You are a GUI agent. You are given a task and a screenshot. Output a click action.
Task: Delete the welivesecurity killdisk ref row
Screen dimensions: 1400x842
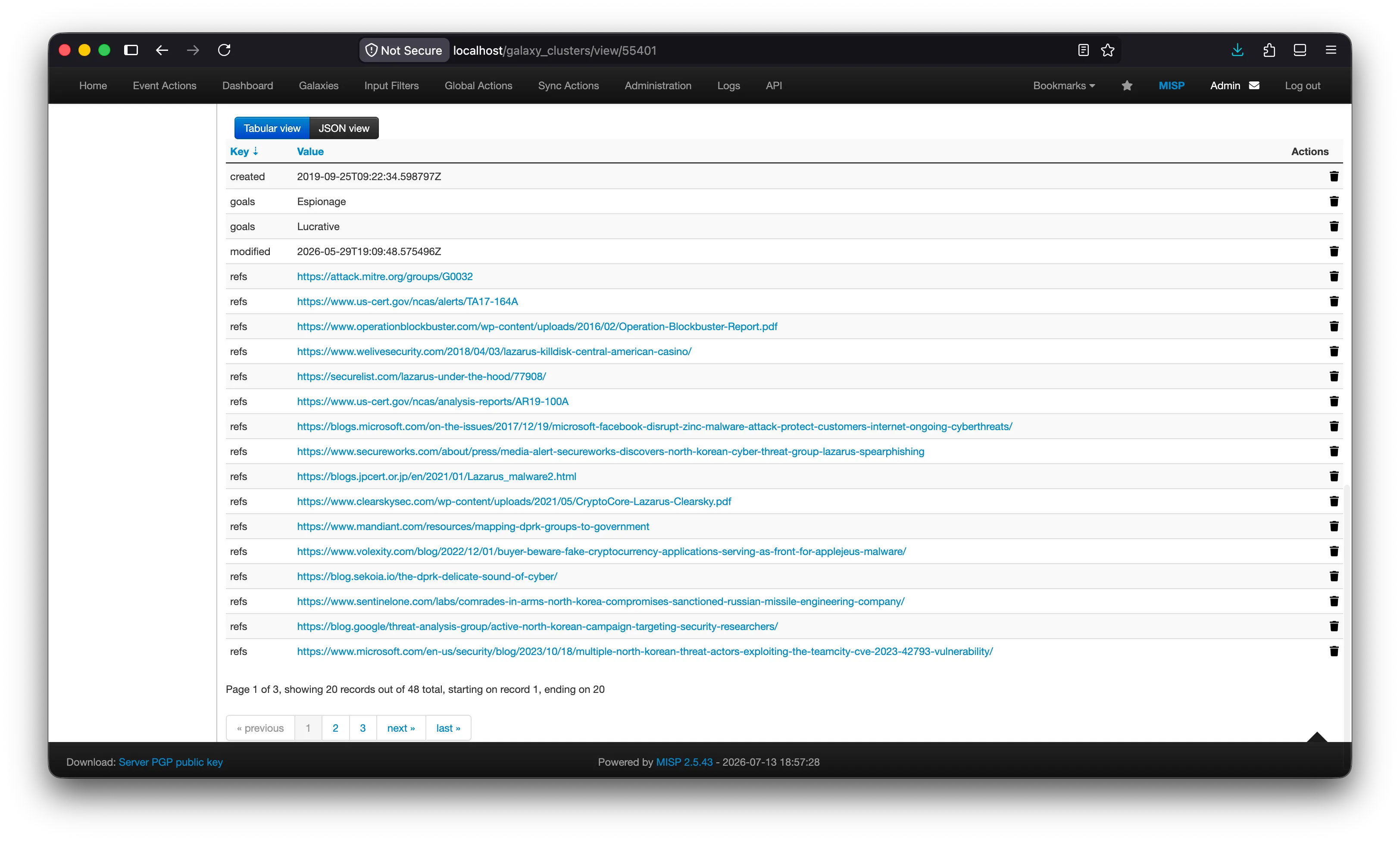tap(1334, 351)
